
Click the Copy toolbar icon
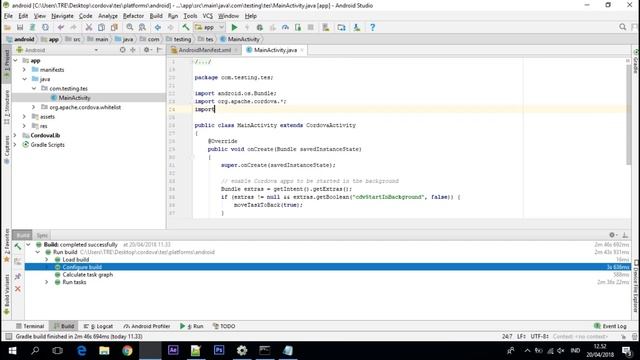(x=101, y=27)
